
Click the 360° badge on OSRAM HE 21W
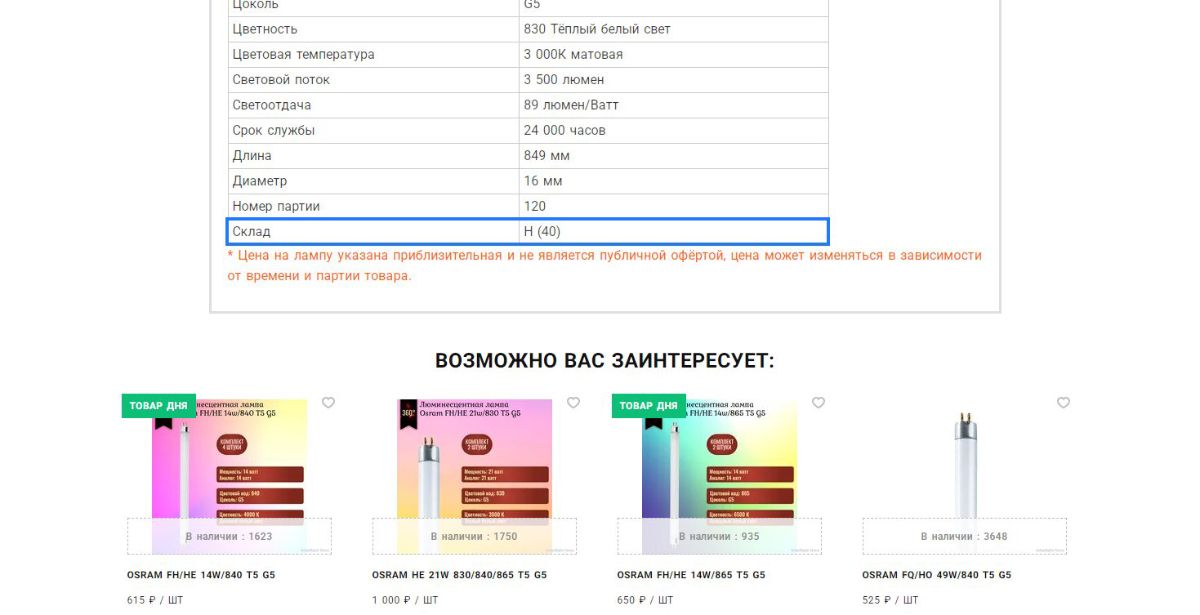click(408, 412)
